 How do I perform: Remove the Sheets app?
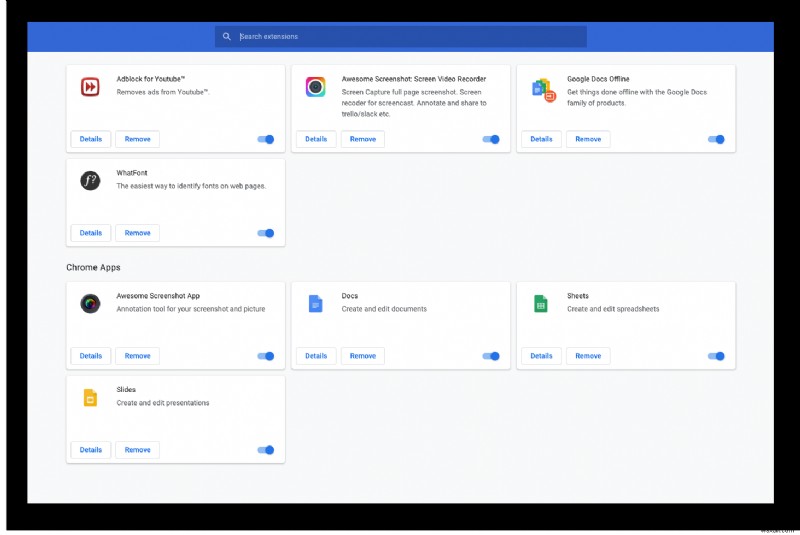pyautogui.click(x=588, y=356)
